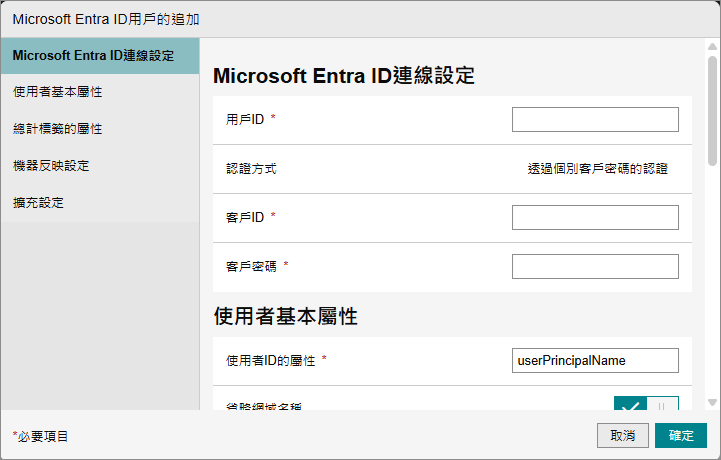
Task: Select Microsoft Entra ID連線設定 in sidebar
Action: pyautogui.click(x=100, y=55)
